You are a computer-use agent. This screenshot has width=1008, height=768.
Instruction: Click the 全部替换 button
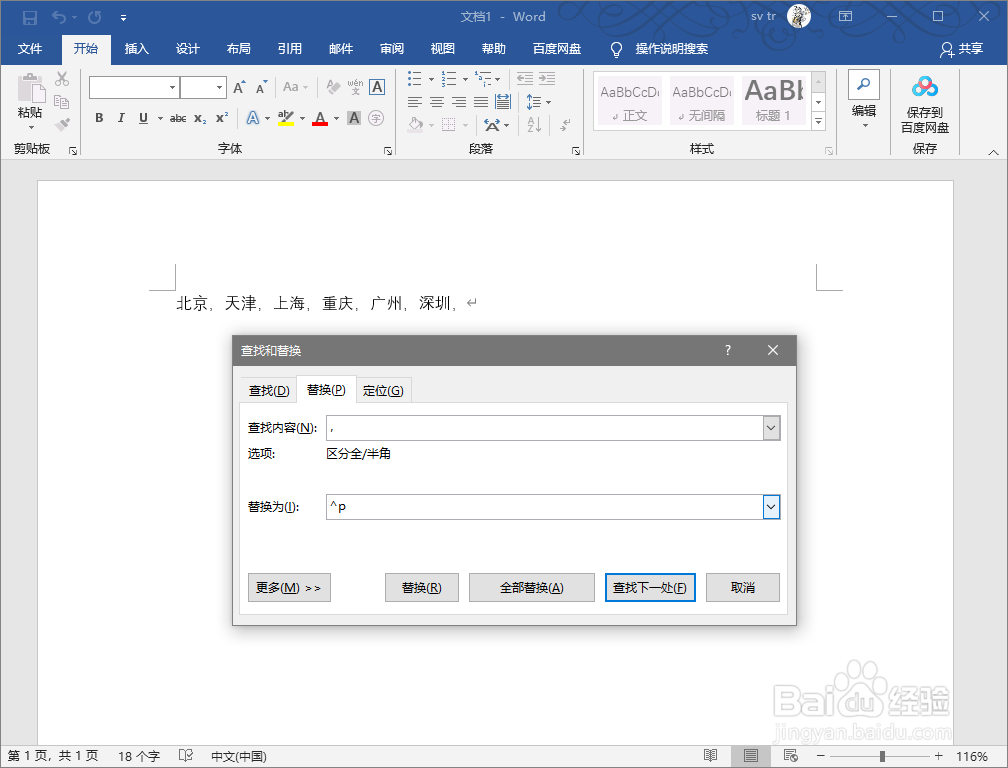pos(531,587)
